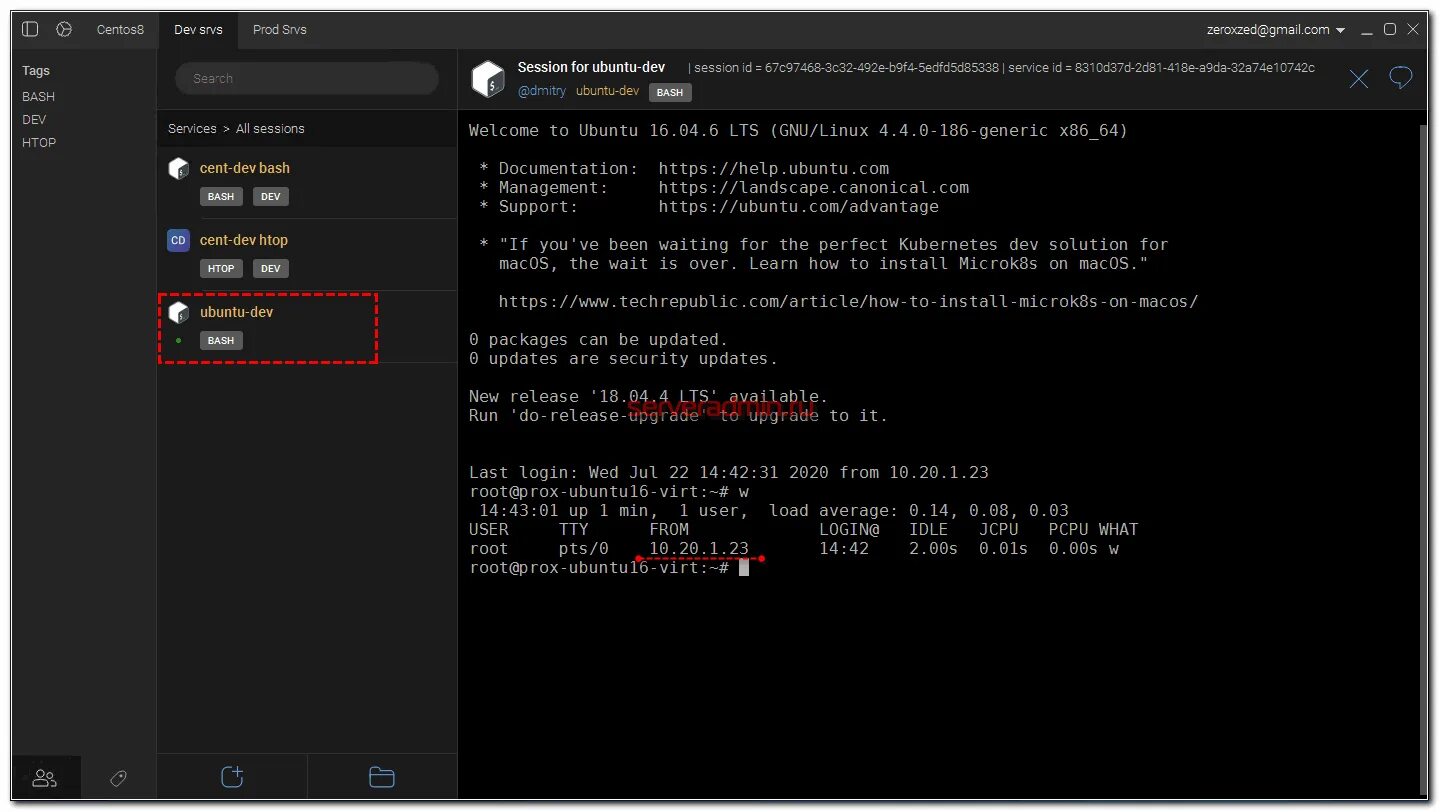1440x812 pixels.
Task: Click the service id text in header
Action: click(1162, 68)
